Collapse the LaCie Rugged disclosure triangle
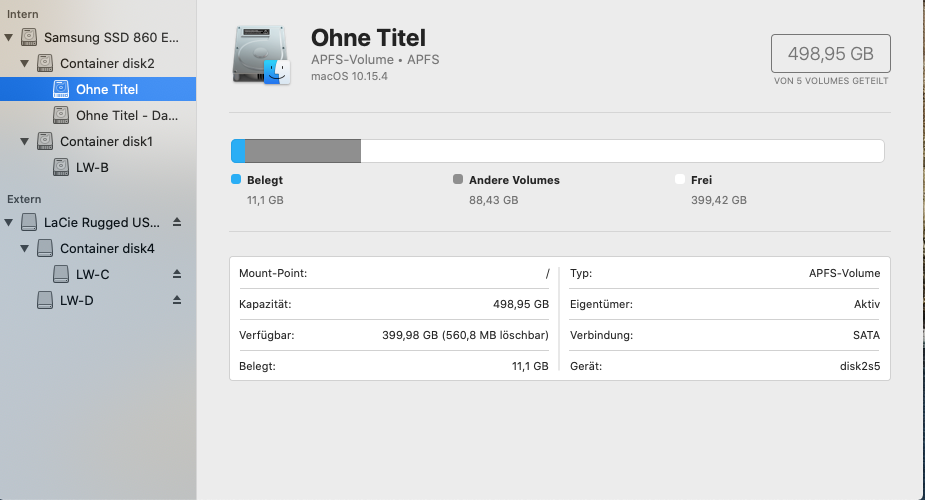Image resolution: width=925 pixels, height=500 pixels. click(9, 222)
